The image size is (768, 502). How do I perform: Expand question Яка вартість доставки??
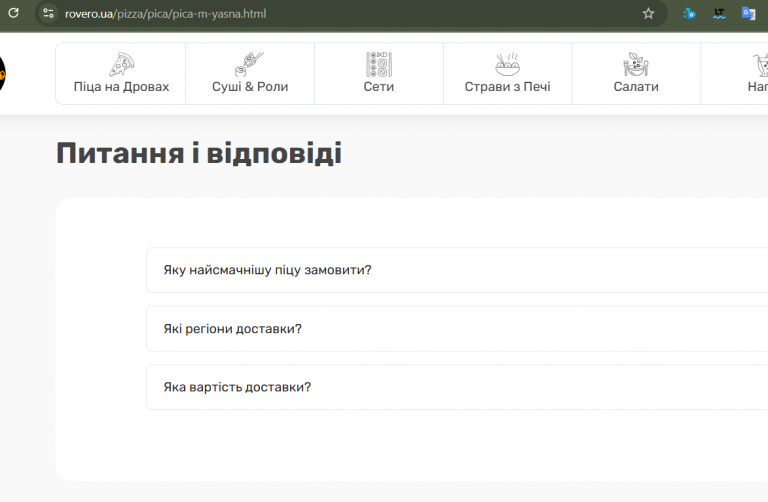click(x=457, y=387)
